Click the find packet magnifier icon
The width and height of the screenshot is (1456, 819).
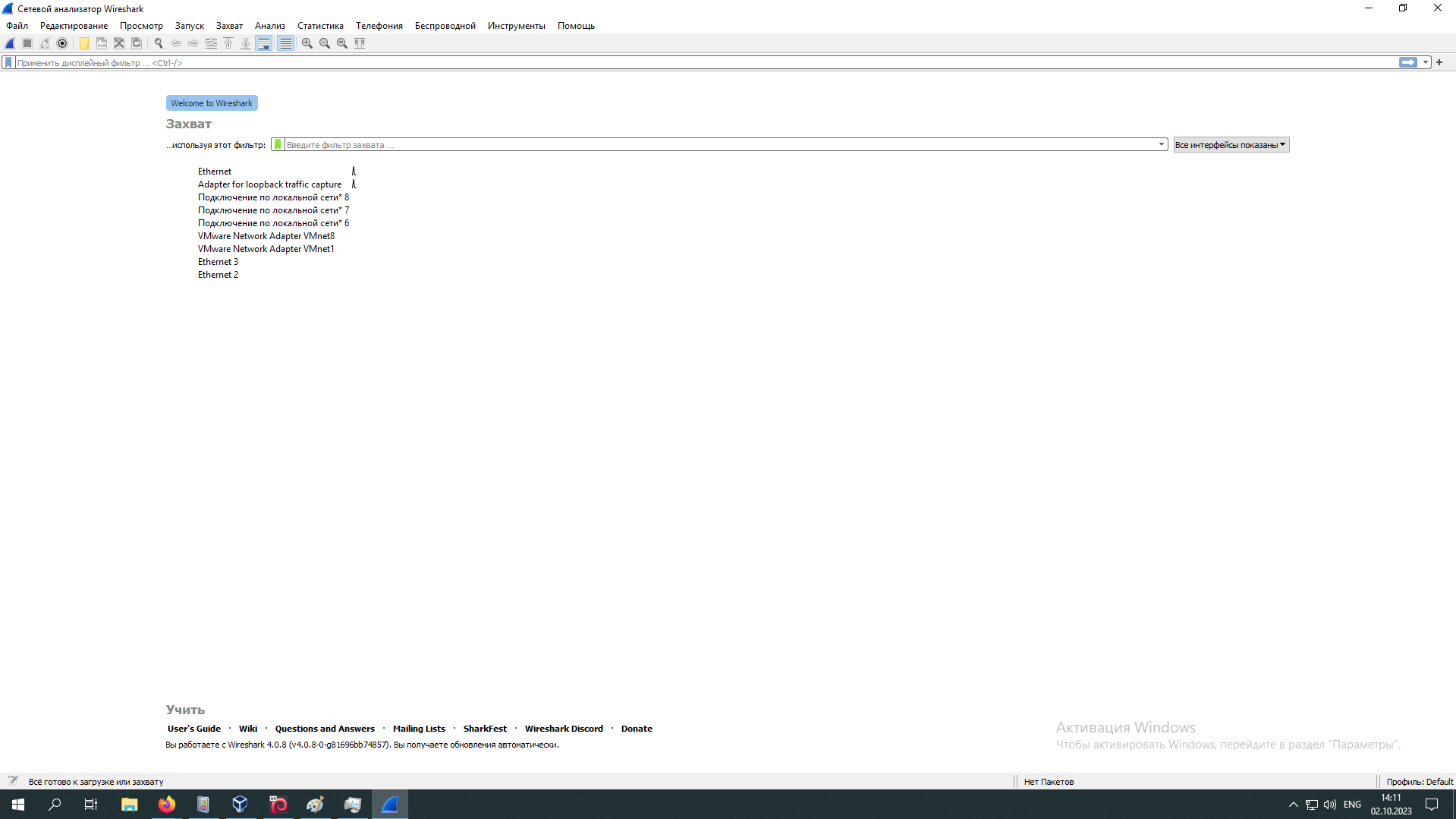tap(159, 43)
